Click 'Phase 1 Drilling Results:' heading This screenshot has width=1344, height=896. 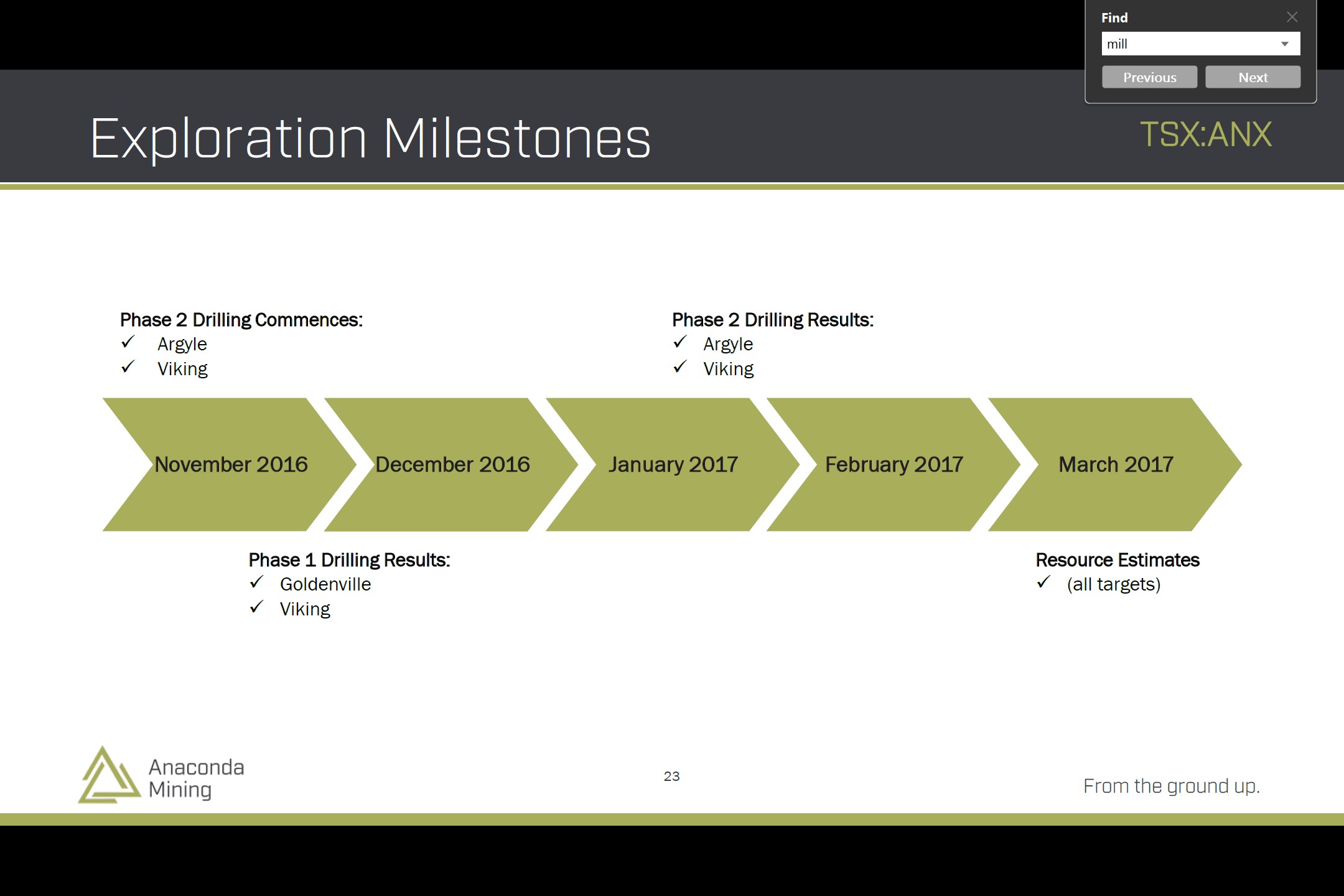(349, 560)
